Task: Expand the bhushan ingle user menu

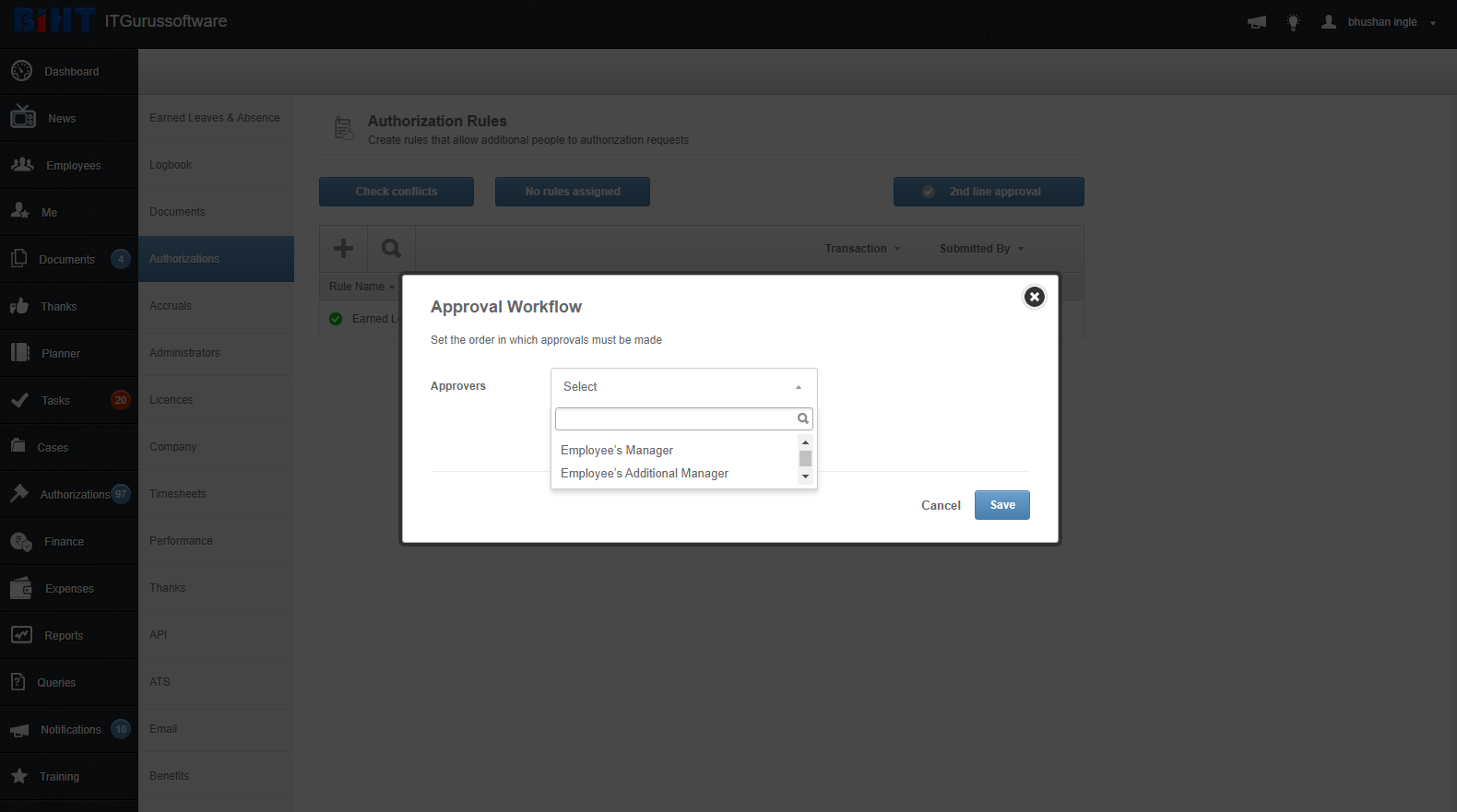Action: click(1392, 22)
